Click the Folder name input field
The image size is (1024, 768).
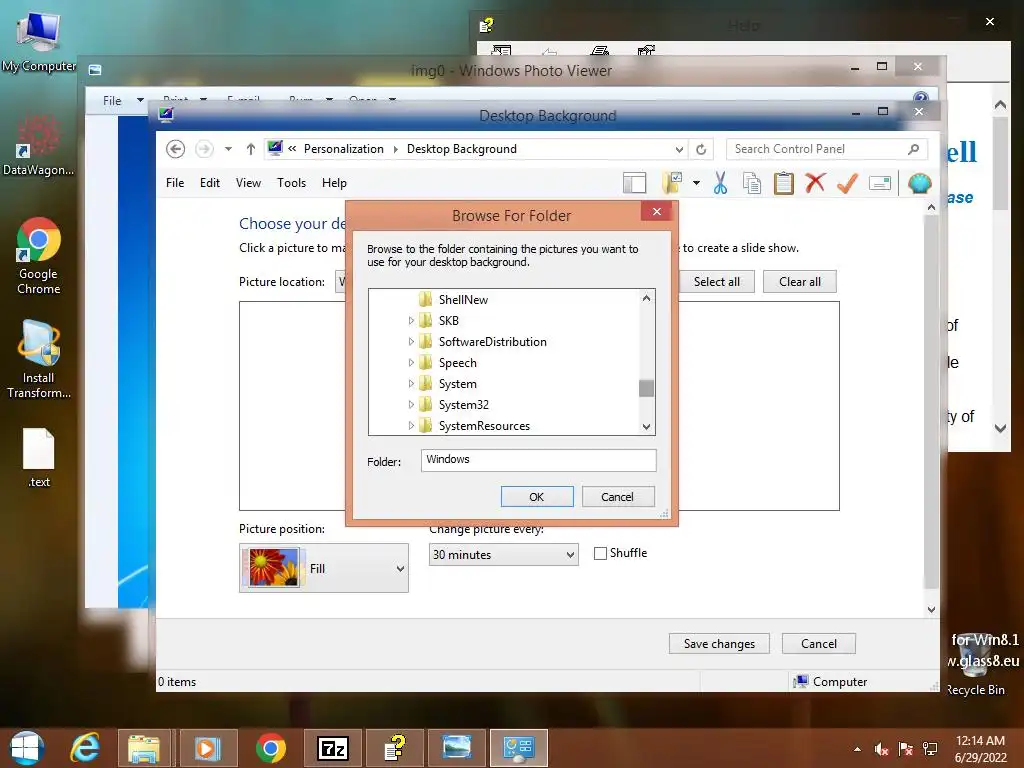tap(538, 460)
